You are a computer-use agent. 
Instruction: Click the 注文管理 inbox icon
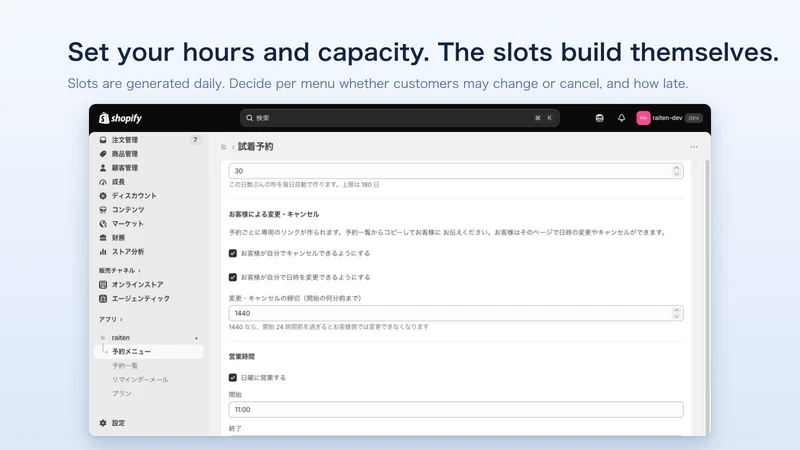point(103,140)
